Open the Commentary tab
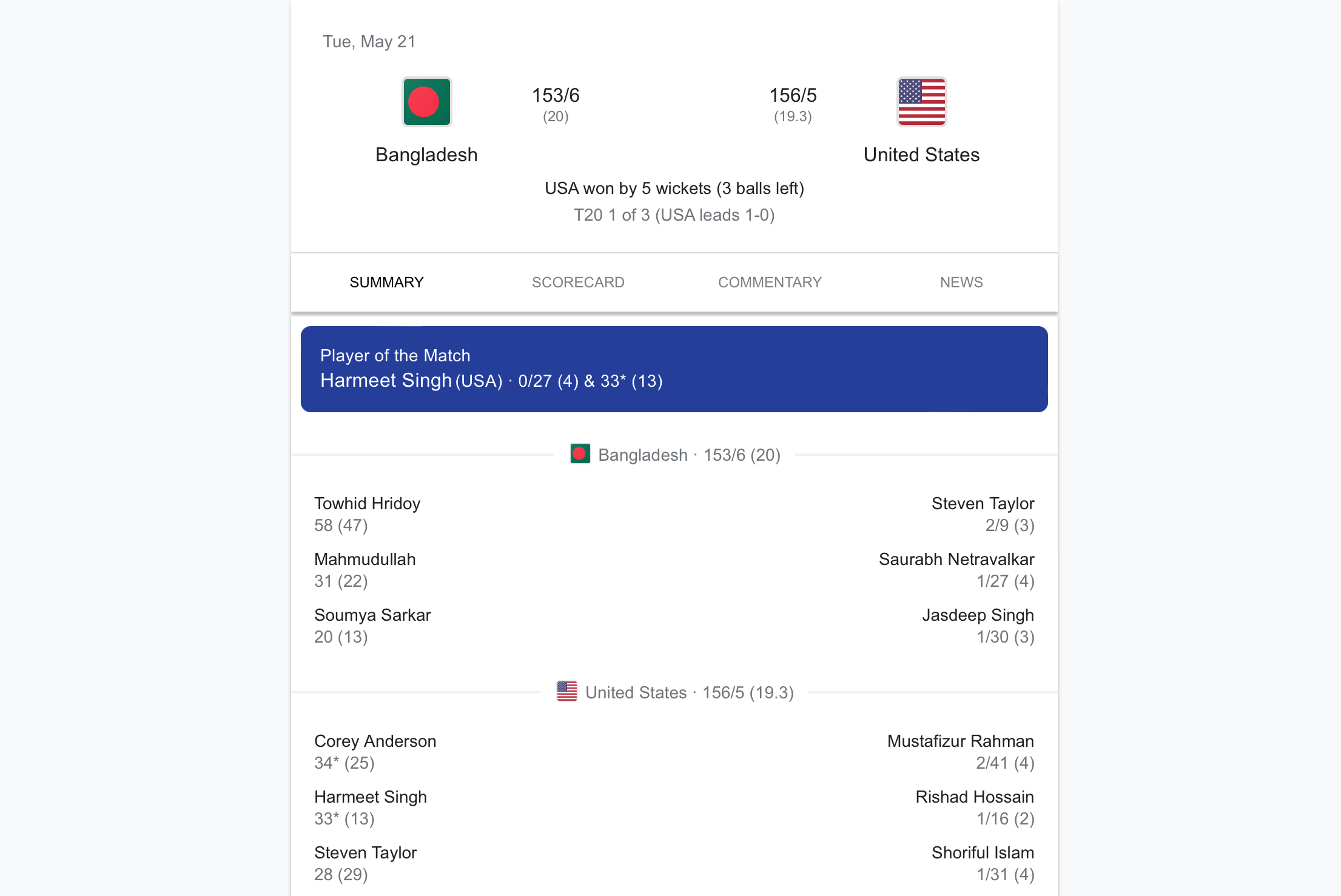Viewport: 1341px width, 896px height. click(x=770, y=283)
